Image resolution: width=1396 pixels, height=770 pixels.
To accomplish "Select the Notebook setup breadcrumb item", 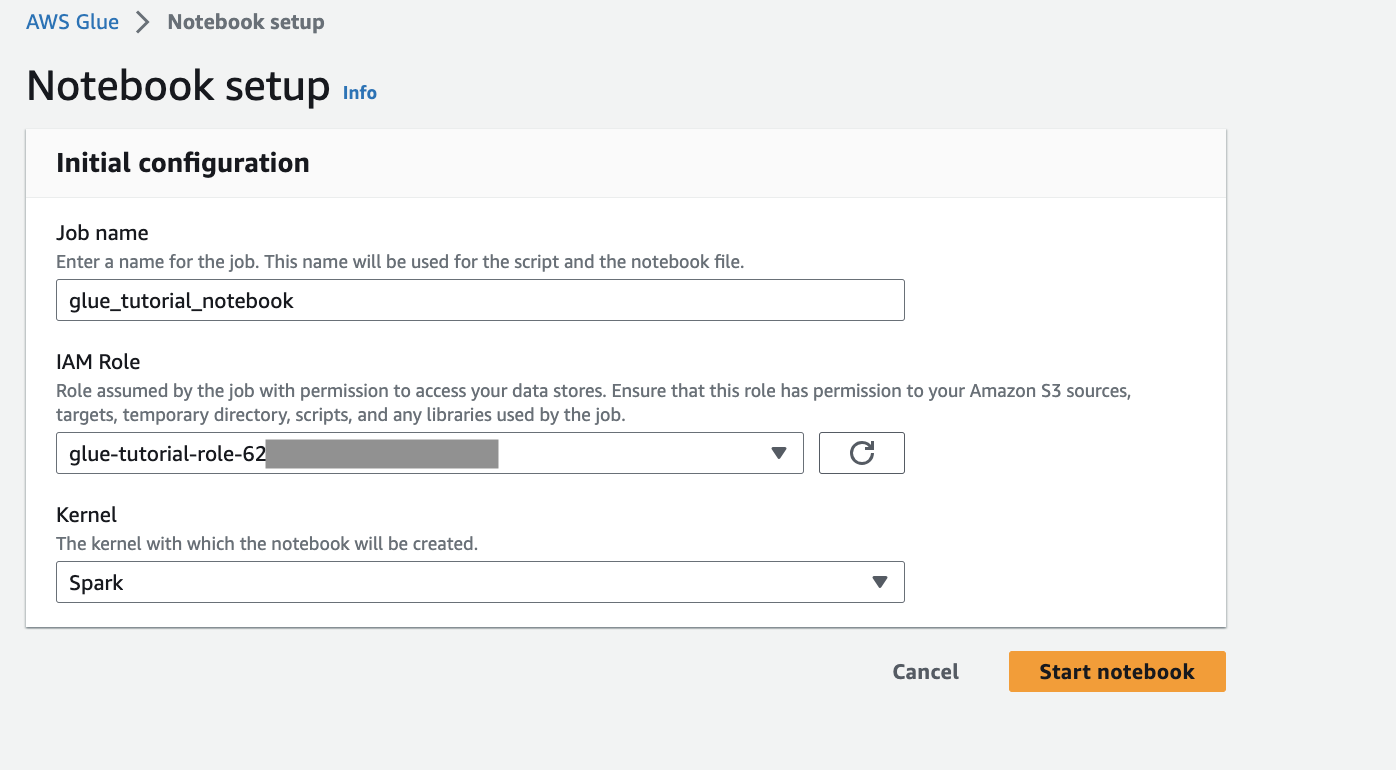I will 246,22.
